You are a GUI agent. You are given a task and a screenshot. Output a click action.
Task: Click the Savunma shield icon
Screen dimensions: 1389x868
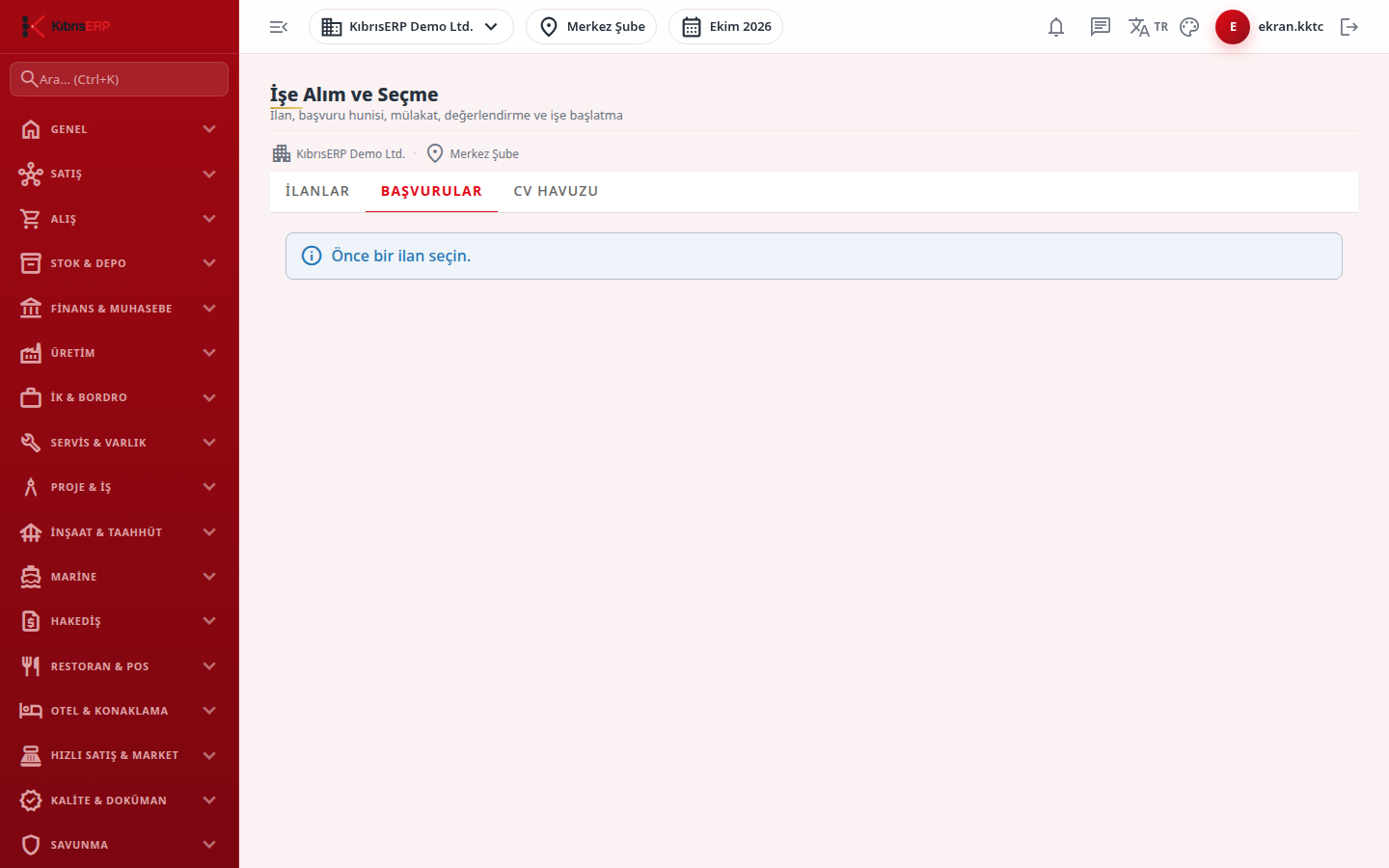31,845
